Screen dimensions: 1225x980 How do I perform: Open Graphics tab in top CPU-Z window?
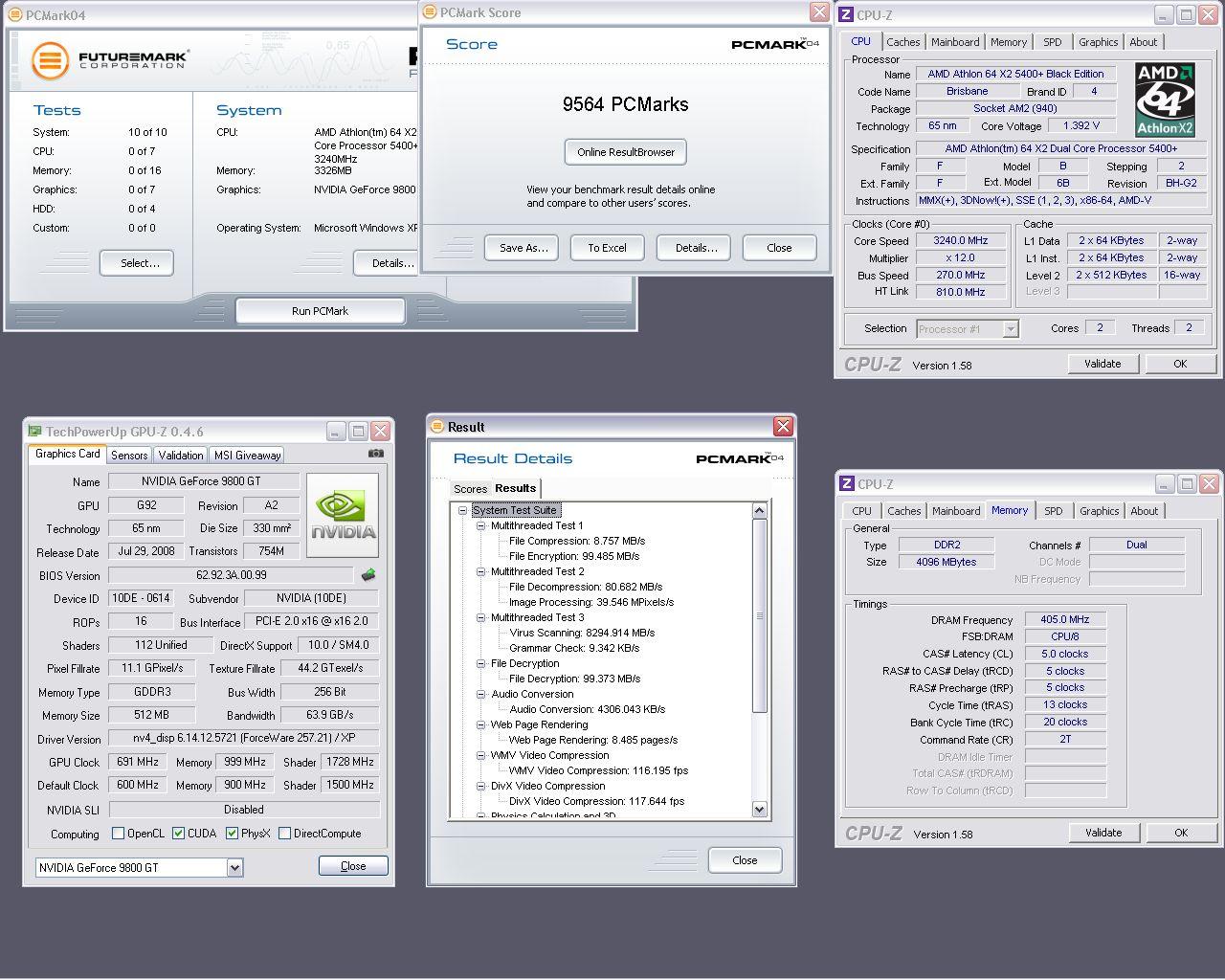point(1098,42)
